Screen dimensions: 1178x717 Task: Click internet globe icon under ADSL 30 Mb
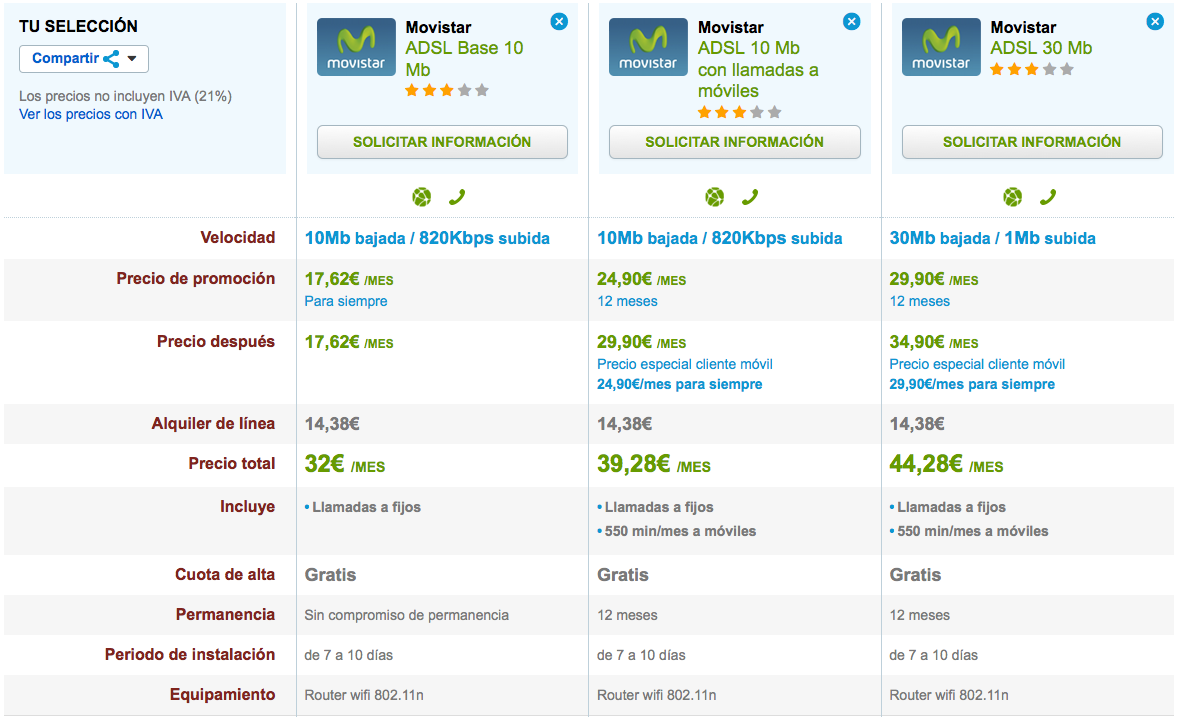click(x=1013, y=197)
